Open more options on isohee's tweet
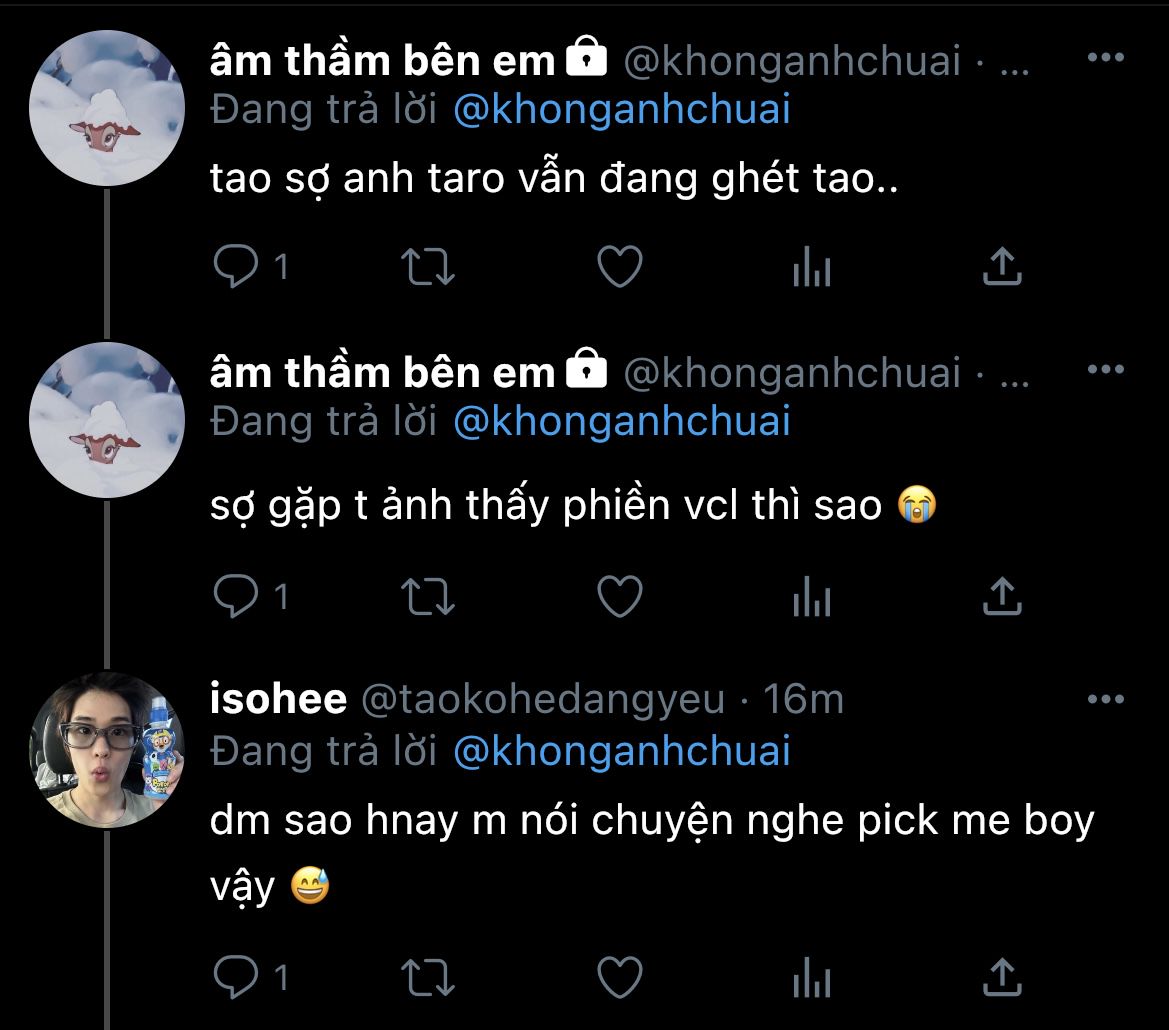The image size is (1169, 1030). [x=1105, y=699]
